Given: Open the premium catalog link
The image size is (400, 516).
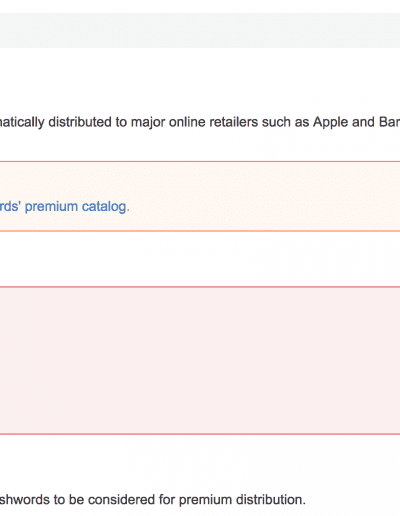Looking at the screenshot, I should [x=63, y=207].
